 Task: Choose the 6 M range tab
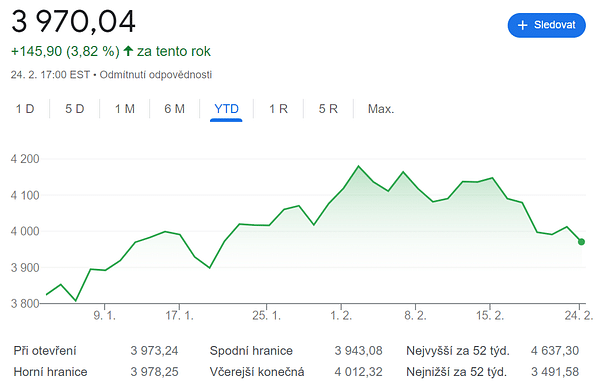(174, 109)
